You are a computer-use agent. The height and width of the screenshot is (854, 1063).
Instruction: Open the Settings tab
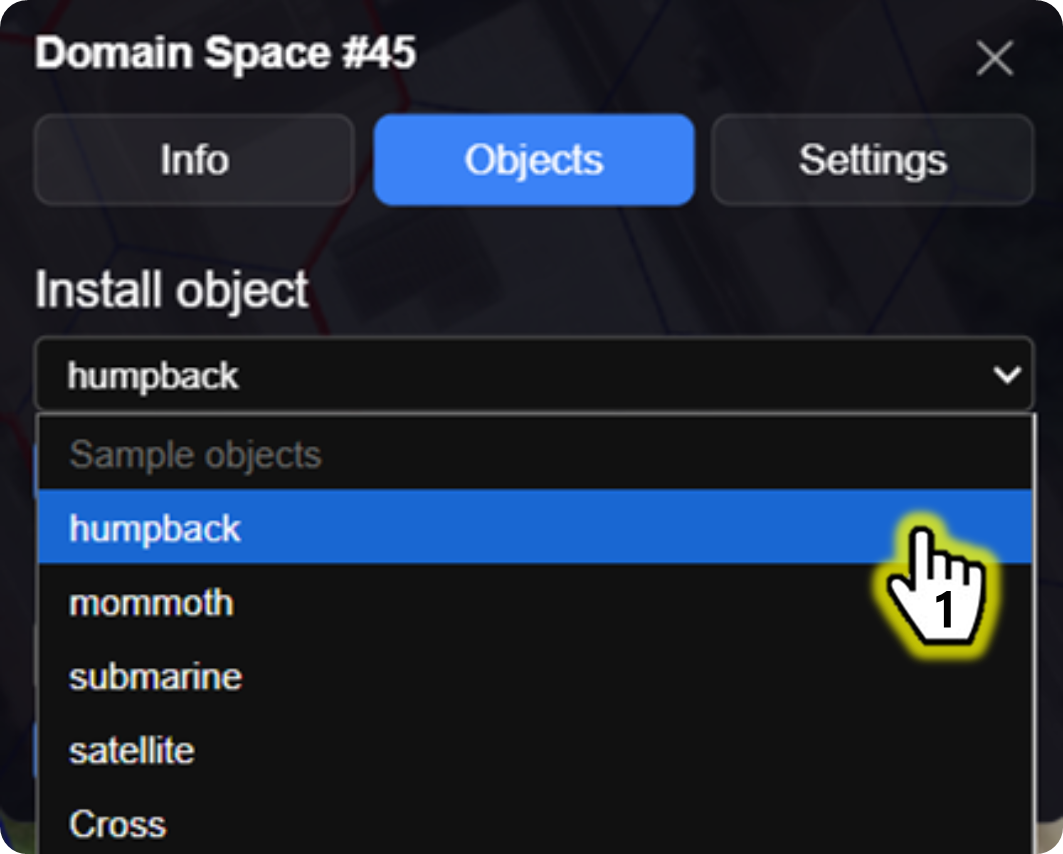872,160
